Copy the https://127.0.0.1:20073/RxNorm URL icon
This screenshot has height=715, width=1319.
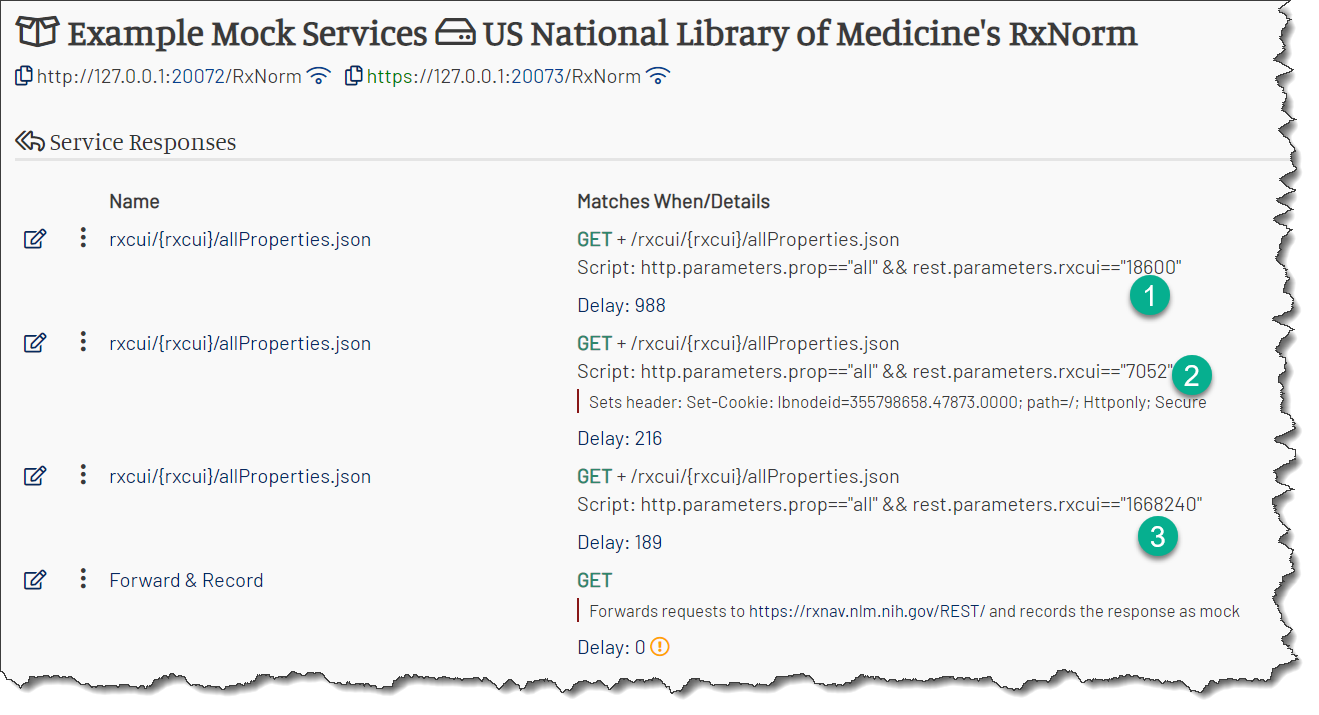point(353,76)
